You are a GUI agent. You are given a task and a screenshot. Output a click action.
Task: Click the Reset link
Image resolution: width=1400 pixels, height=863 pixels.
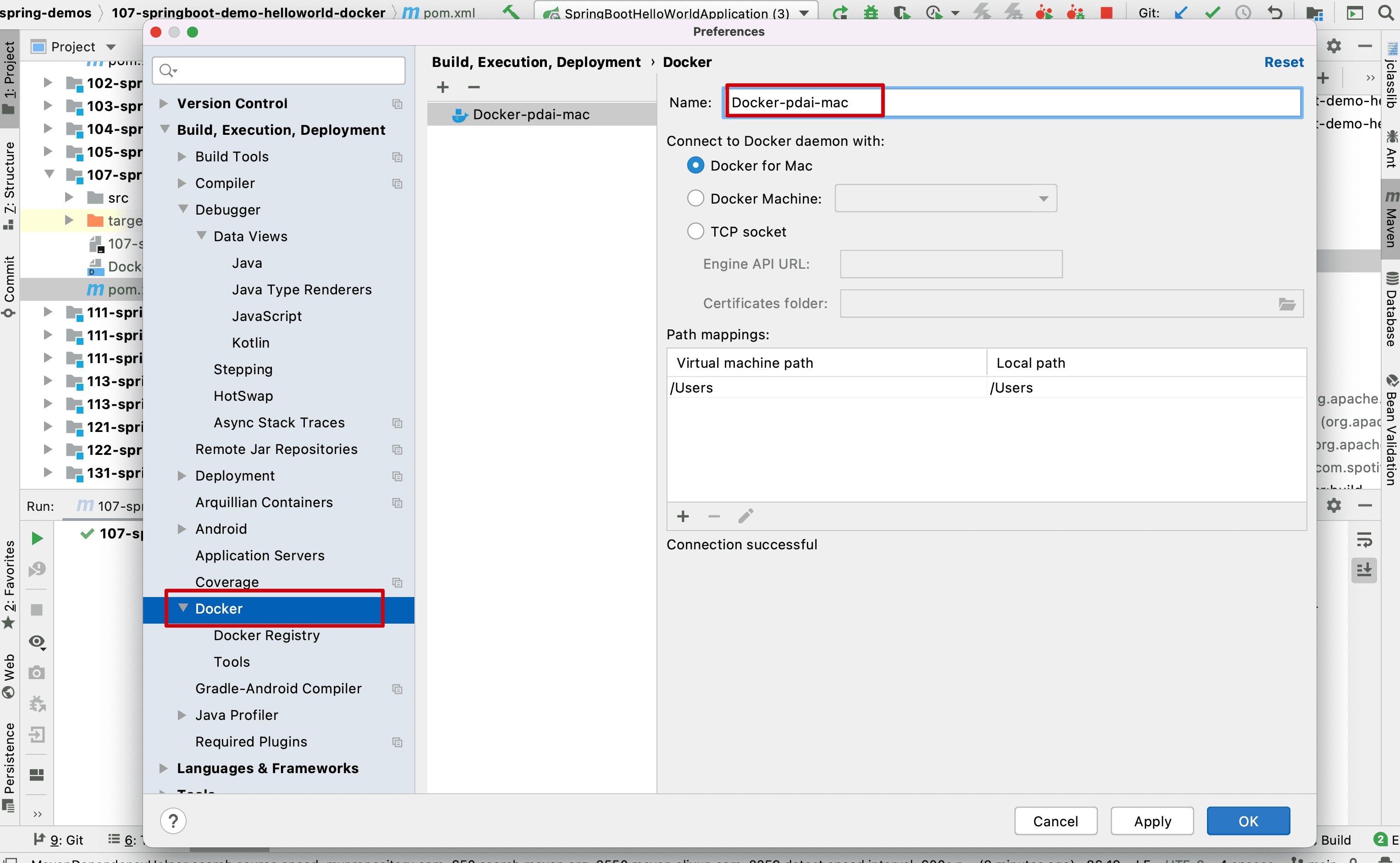point(1284,61)
